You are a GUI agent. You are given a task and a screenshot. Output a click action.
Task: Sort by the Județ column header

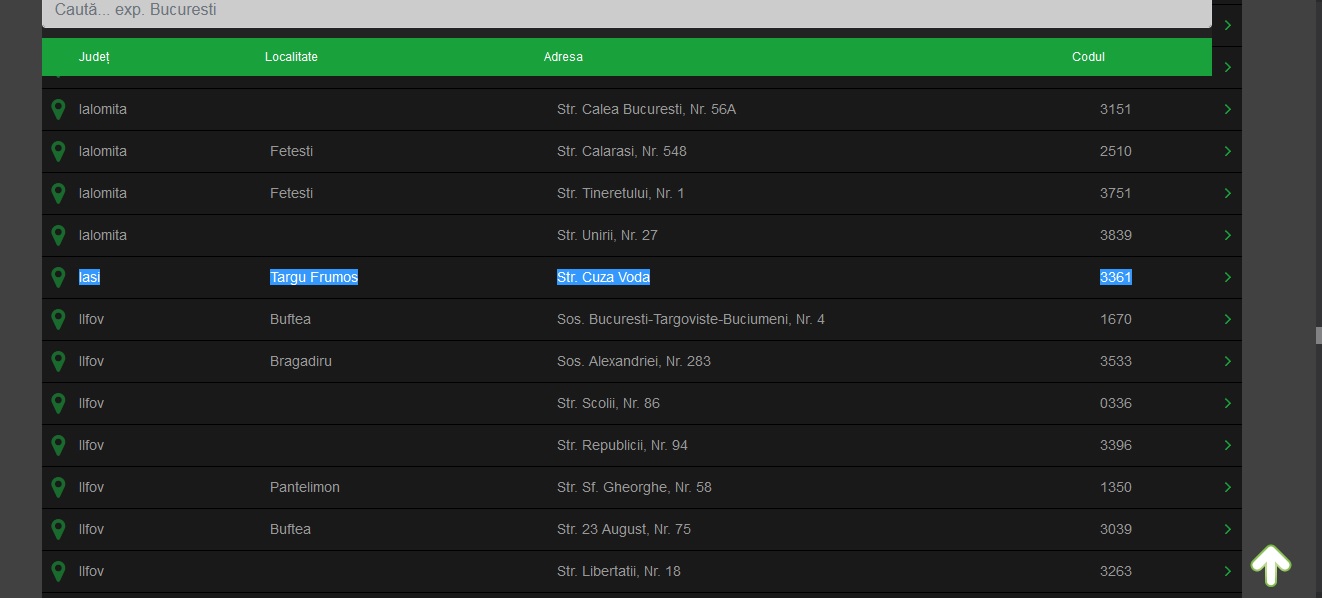point(94,57)
